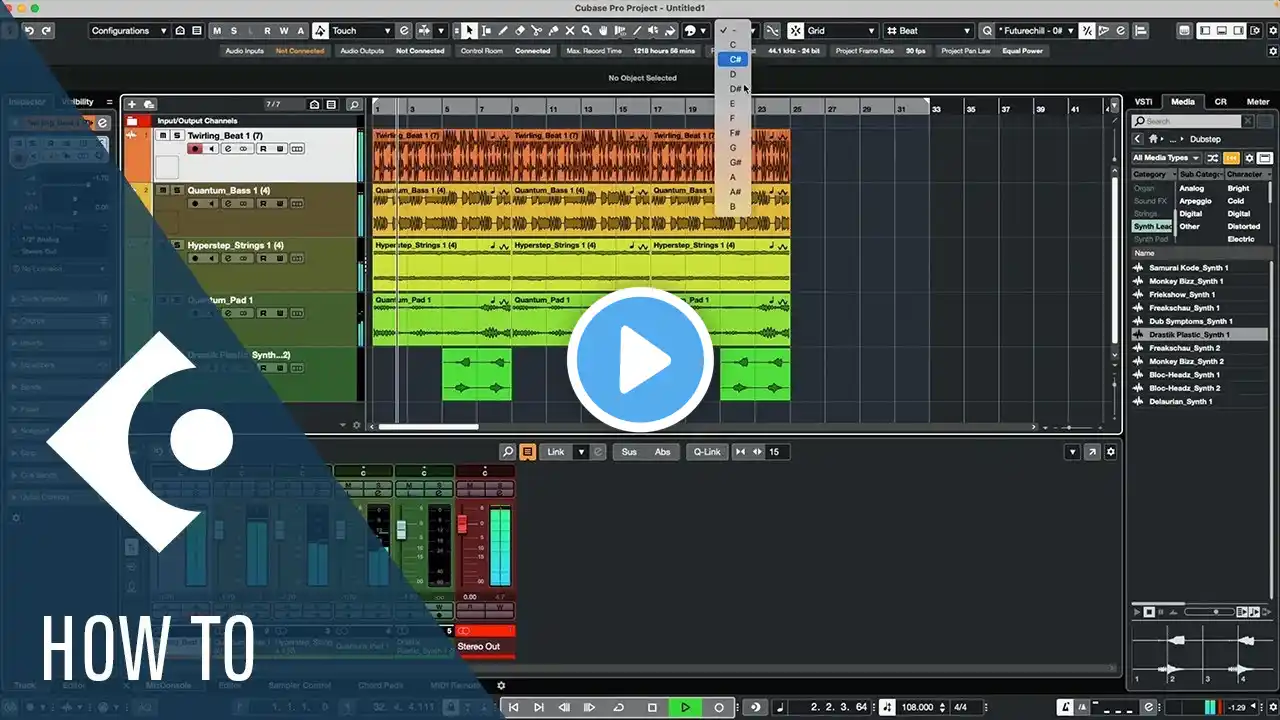
Task: Select the Scissors split tool
Action: point(536,31)
